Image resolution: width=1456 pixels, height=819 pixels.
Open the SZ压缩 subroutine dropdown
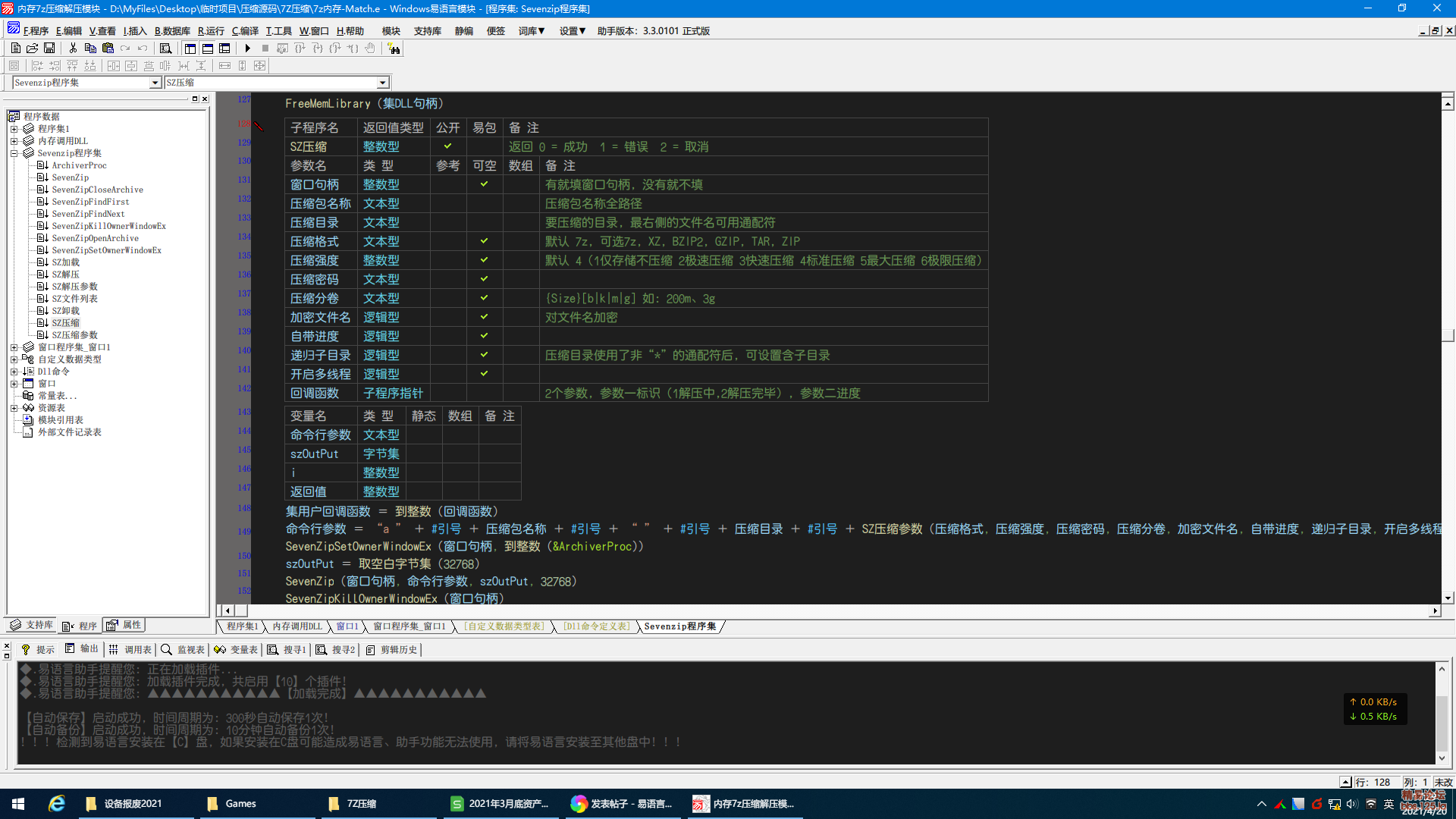[382, 83]
